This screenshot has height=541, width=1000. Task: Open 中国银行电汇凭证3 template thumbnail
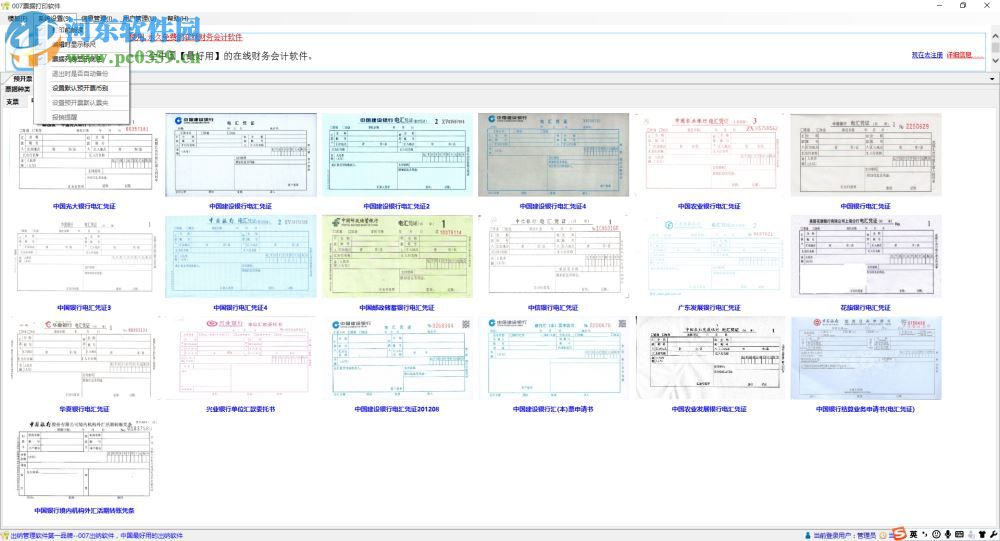tap(85, 256)
